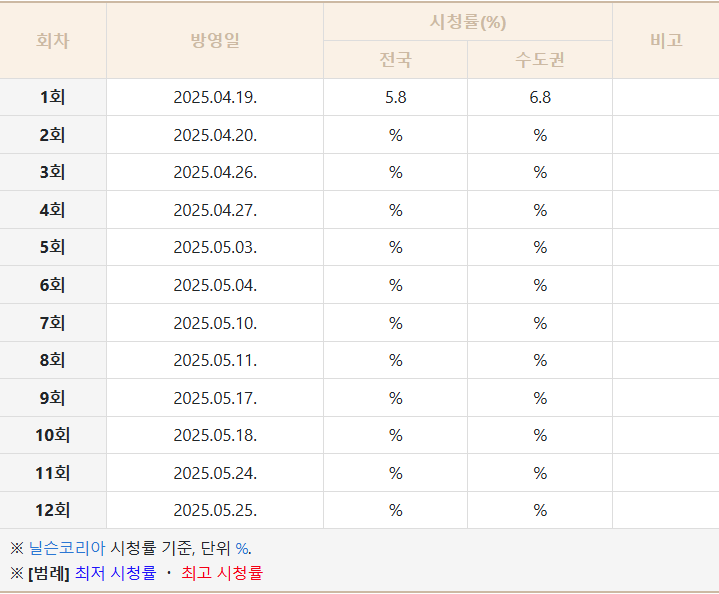This screenshot has height=594, width=719.
Task: Click the 8회 row label
Action: pyautogui.click(x=53, y=360)
